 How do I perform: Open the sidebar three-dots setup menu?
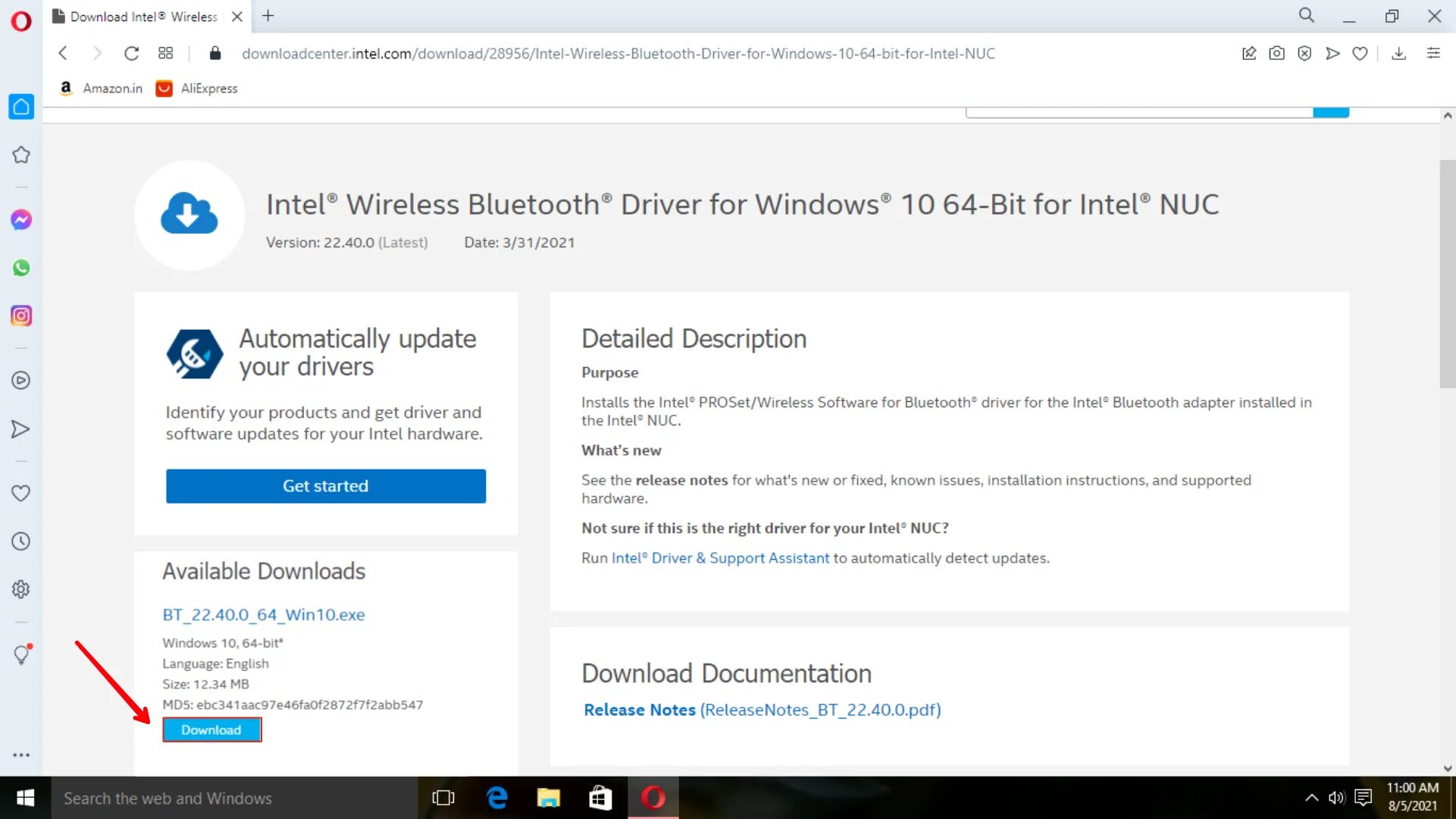pos(21,755)
